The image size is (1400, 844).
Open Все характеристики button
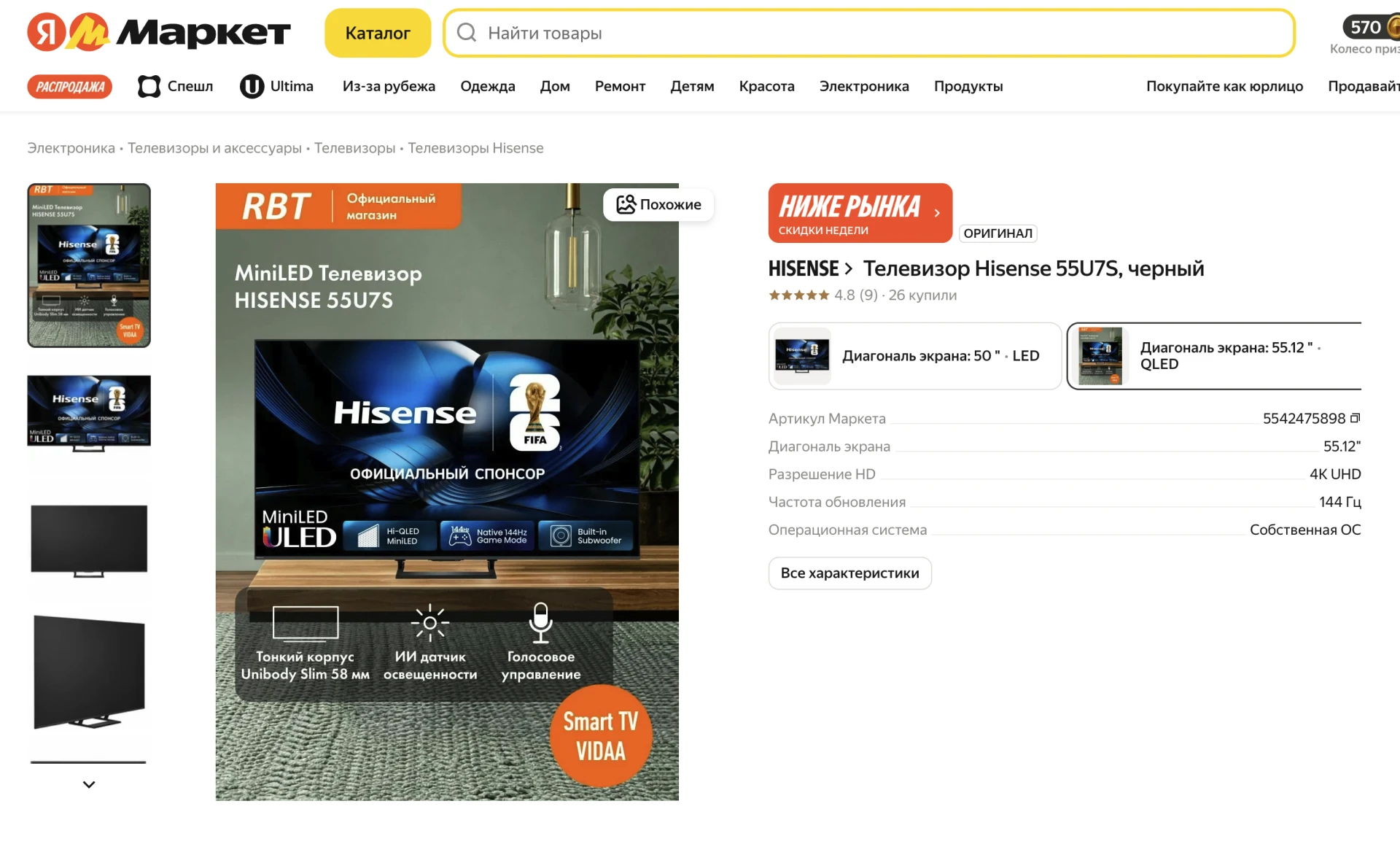[849, 573]
